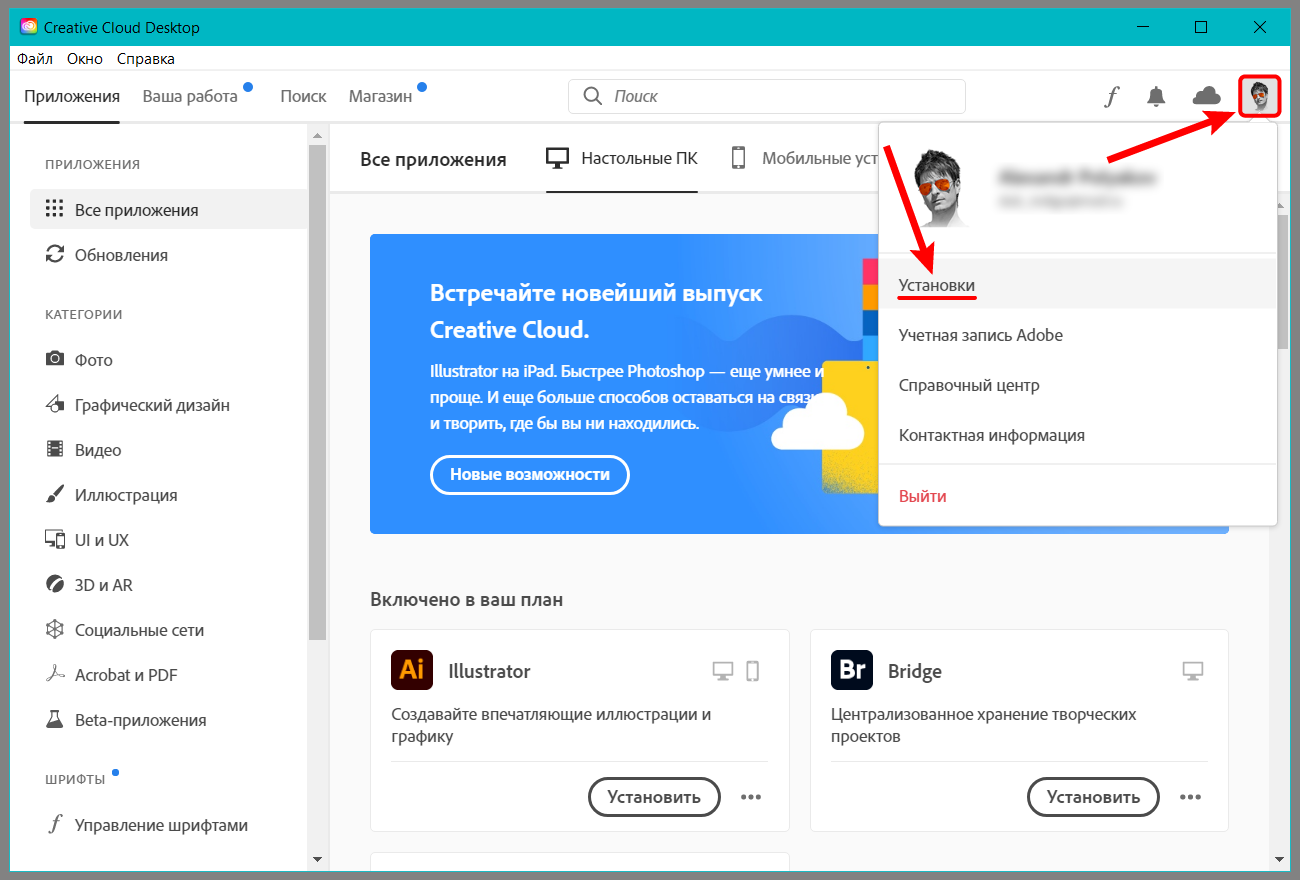Screen dimensions: 1300x880
Task: Open more options for Bridge
Action: click(x=1190, y=797)
